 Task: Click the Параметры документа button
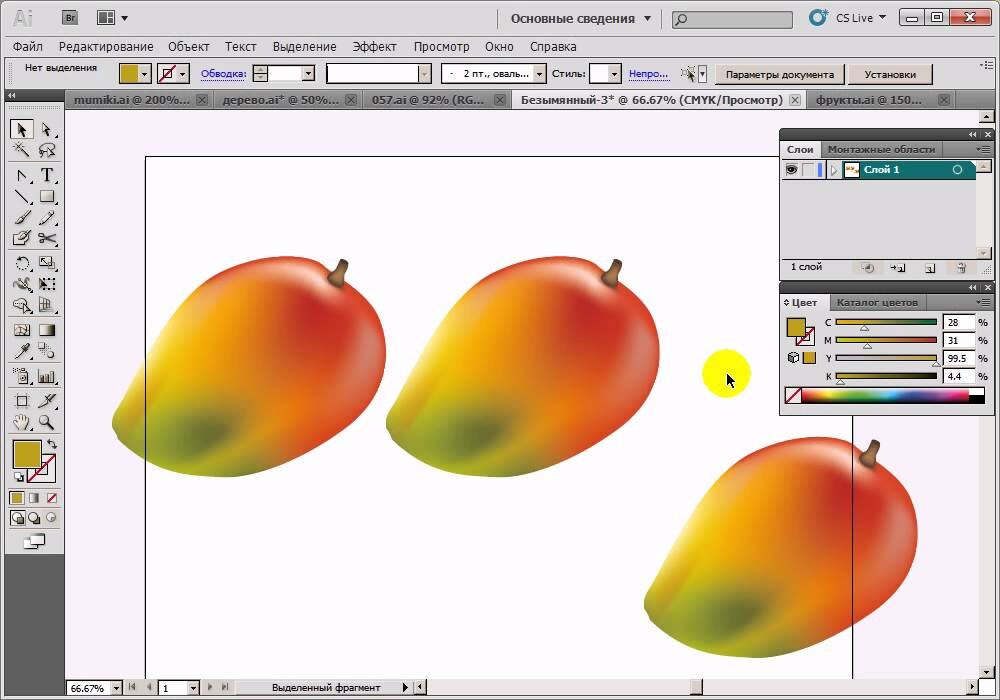(x=779, y=75)
